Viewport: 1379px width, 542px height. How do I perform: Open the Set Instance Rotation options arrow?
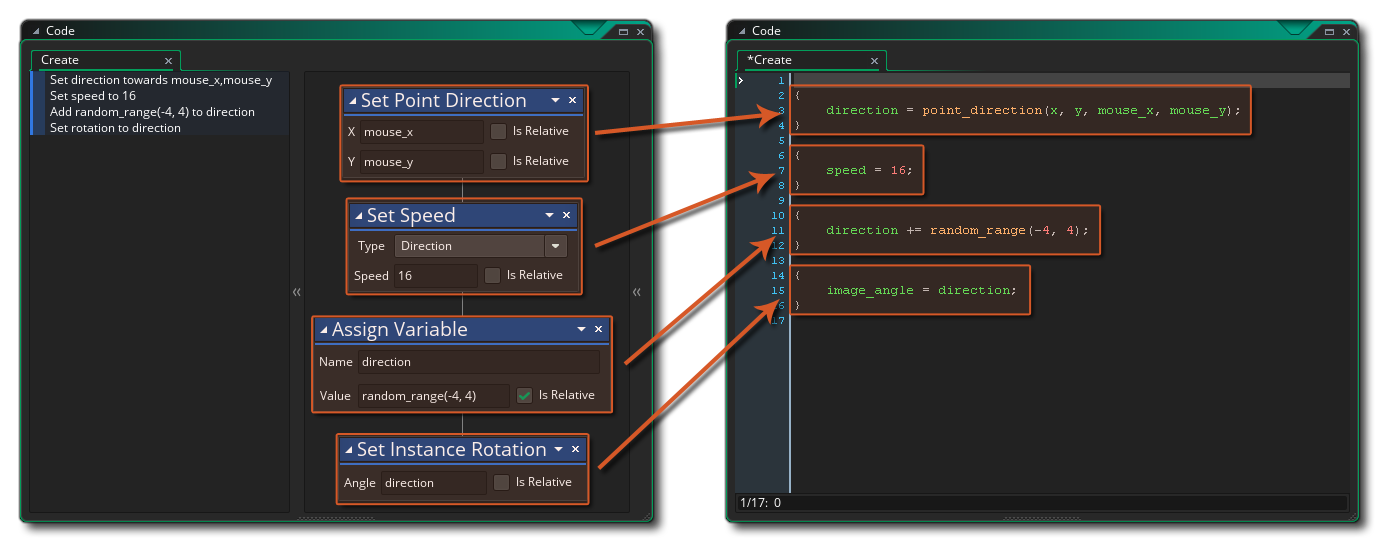click(558, 449)
